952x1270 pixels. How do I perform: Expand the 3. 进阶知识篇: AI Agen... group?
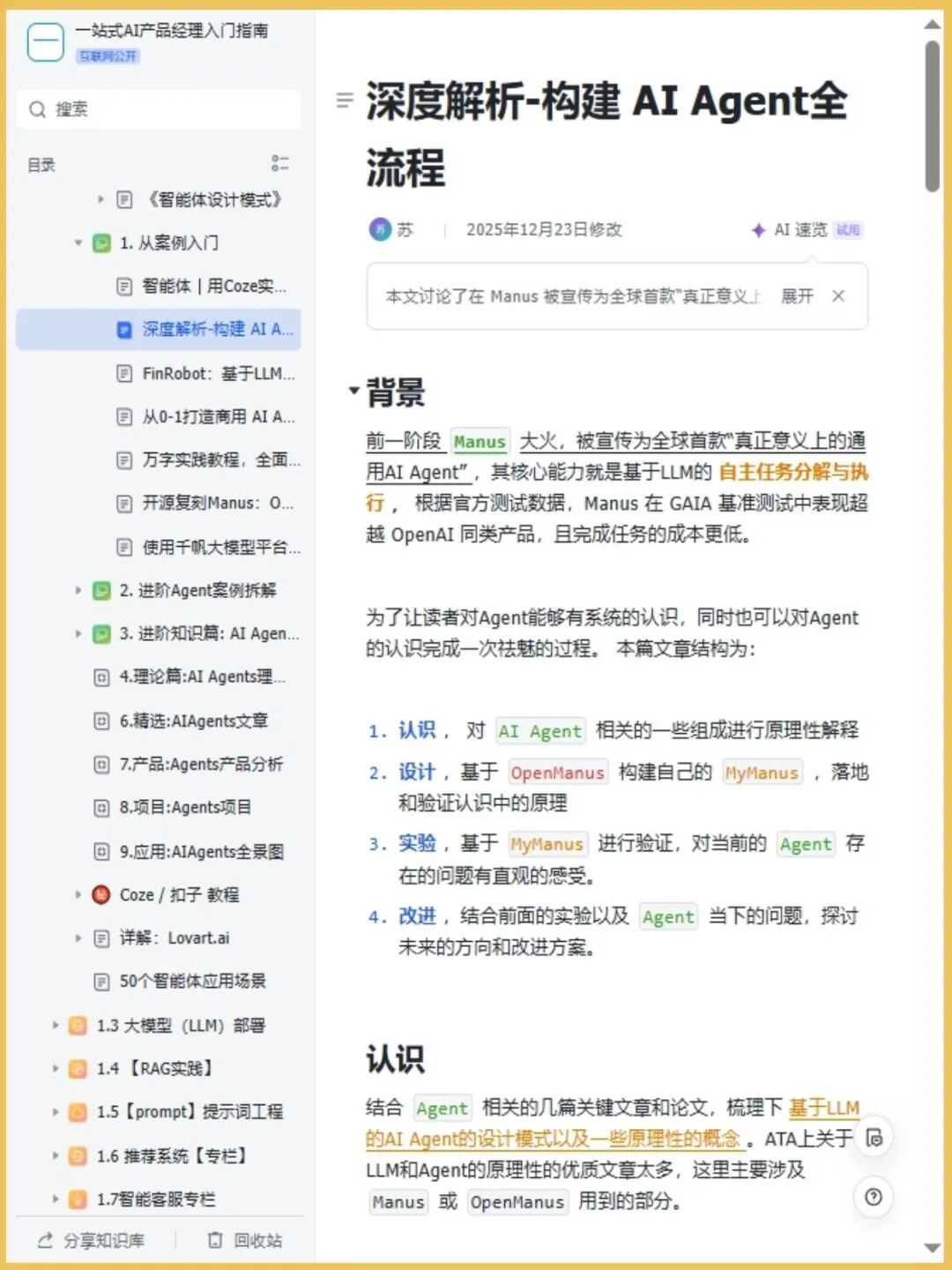click(78, 633)
